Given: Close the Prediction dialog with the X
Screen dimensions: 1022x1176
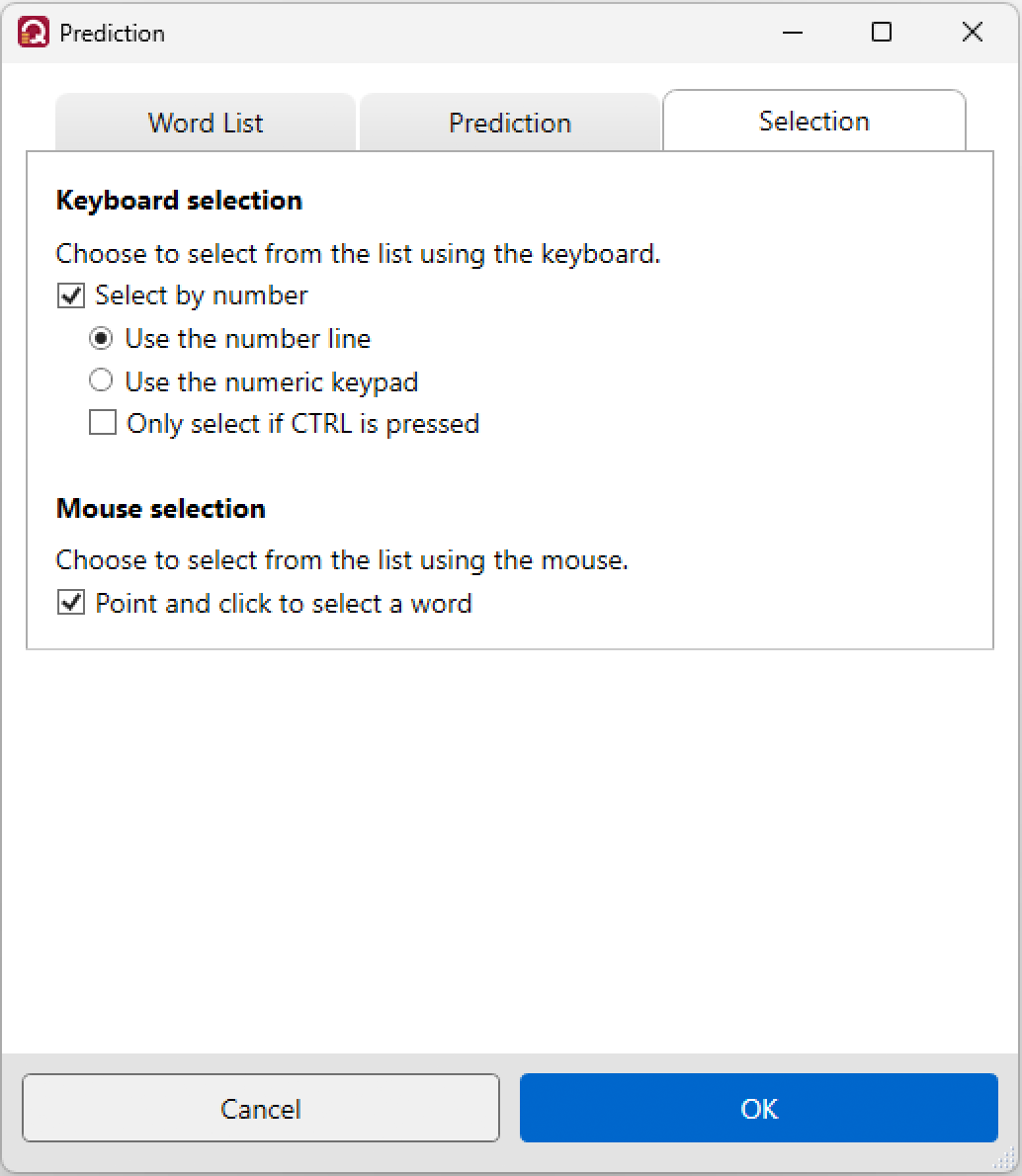Looking at the screenshot, I should 972,33.
